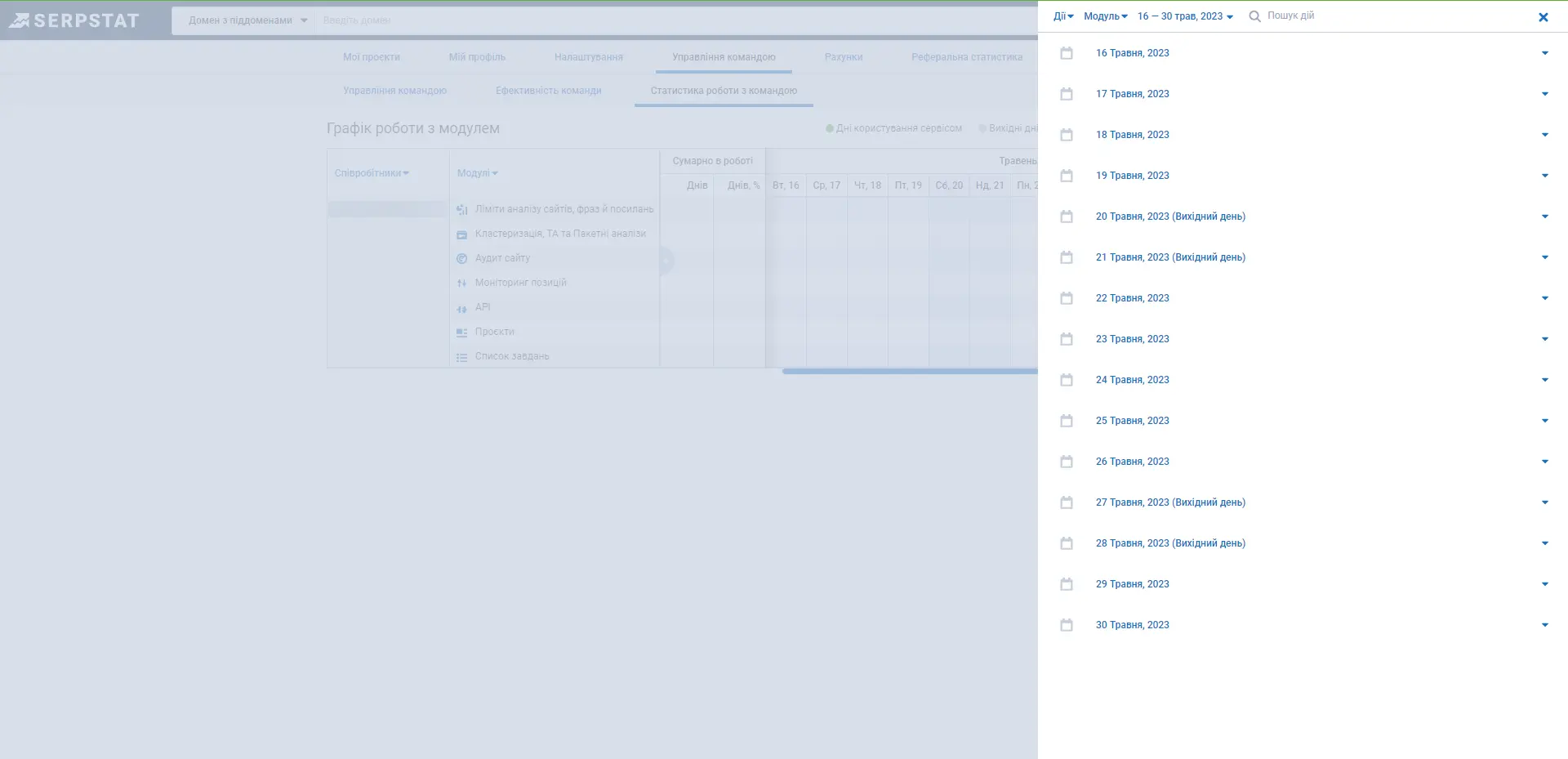Click calendar icon for 27 Травня, 2023
Viewport: 1568px width, 759px height.
point(1067,502)
